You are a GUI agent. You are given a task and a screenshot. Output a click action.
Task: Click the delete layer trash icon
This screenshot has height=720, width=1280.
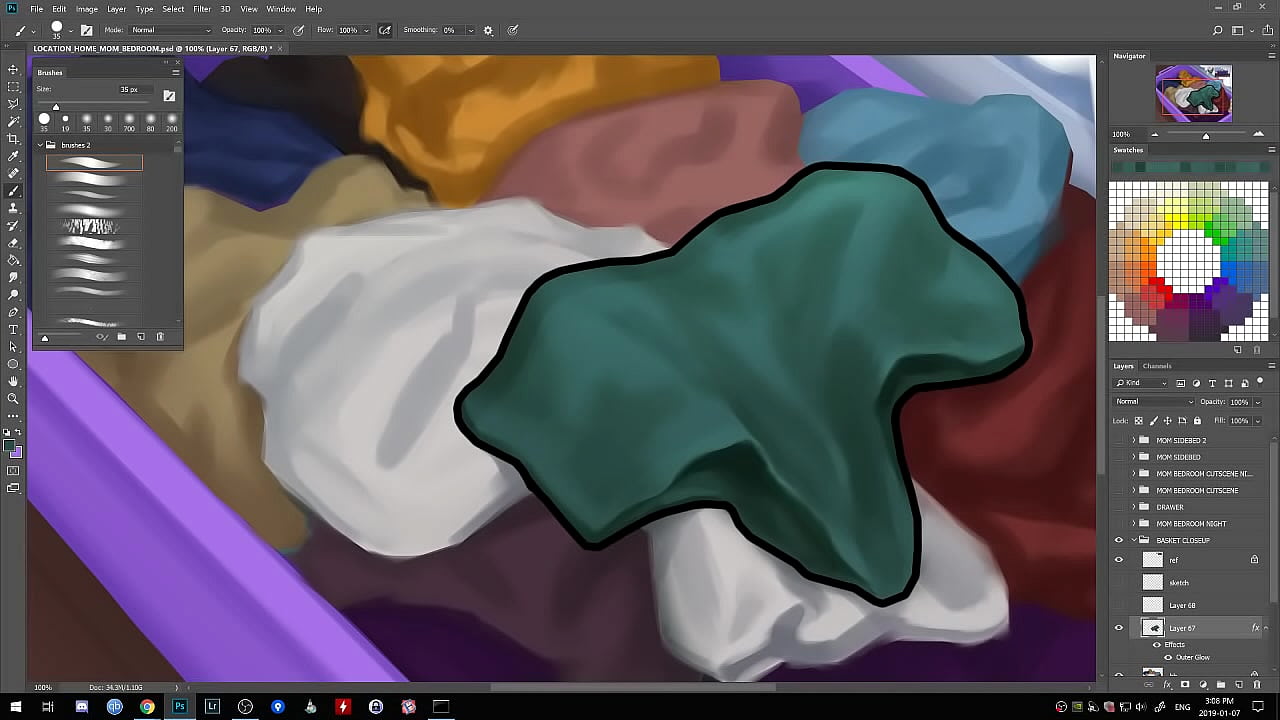point(1257,685)
